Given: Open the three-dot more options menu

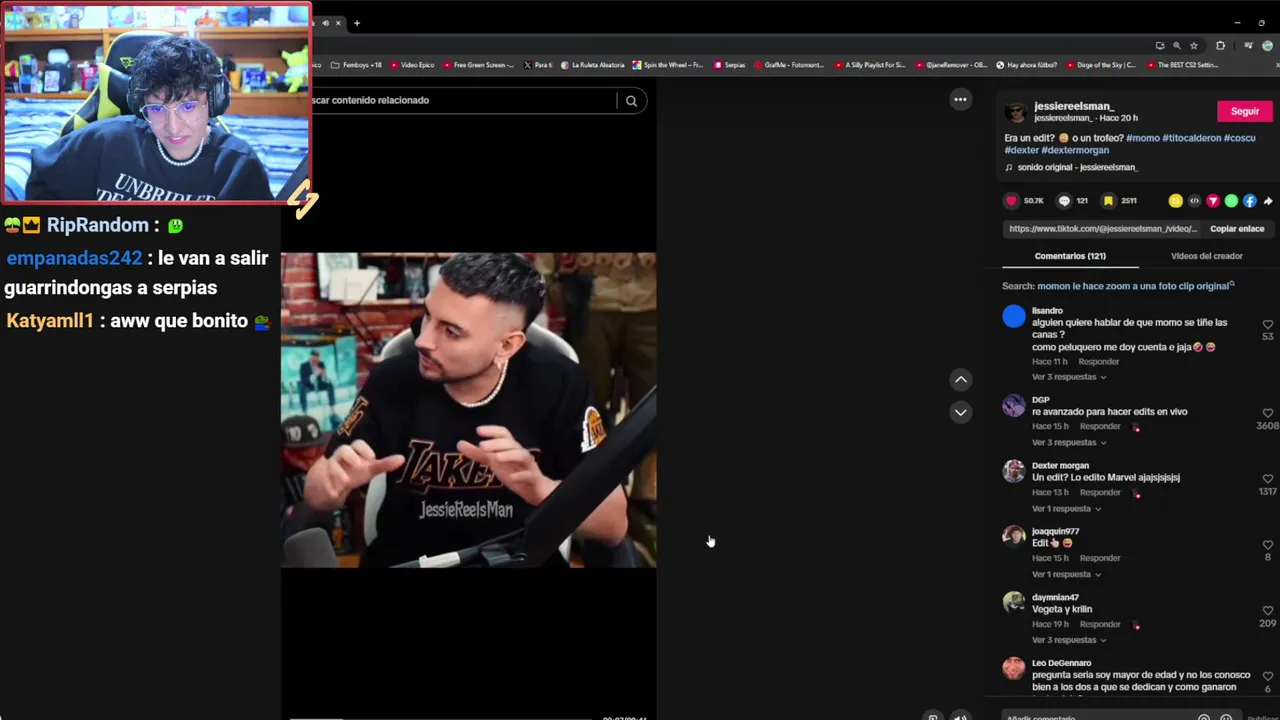Looking at the screenshot, I should coord(960,99).
